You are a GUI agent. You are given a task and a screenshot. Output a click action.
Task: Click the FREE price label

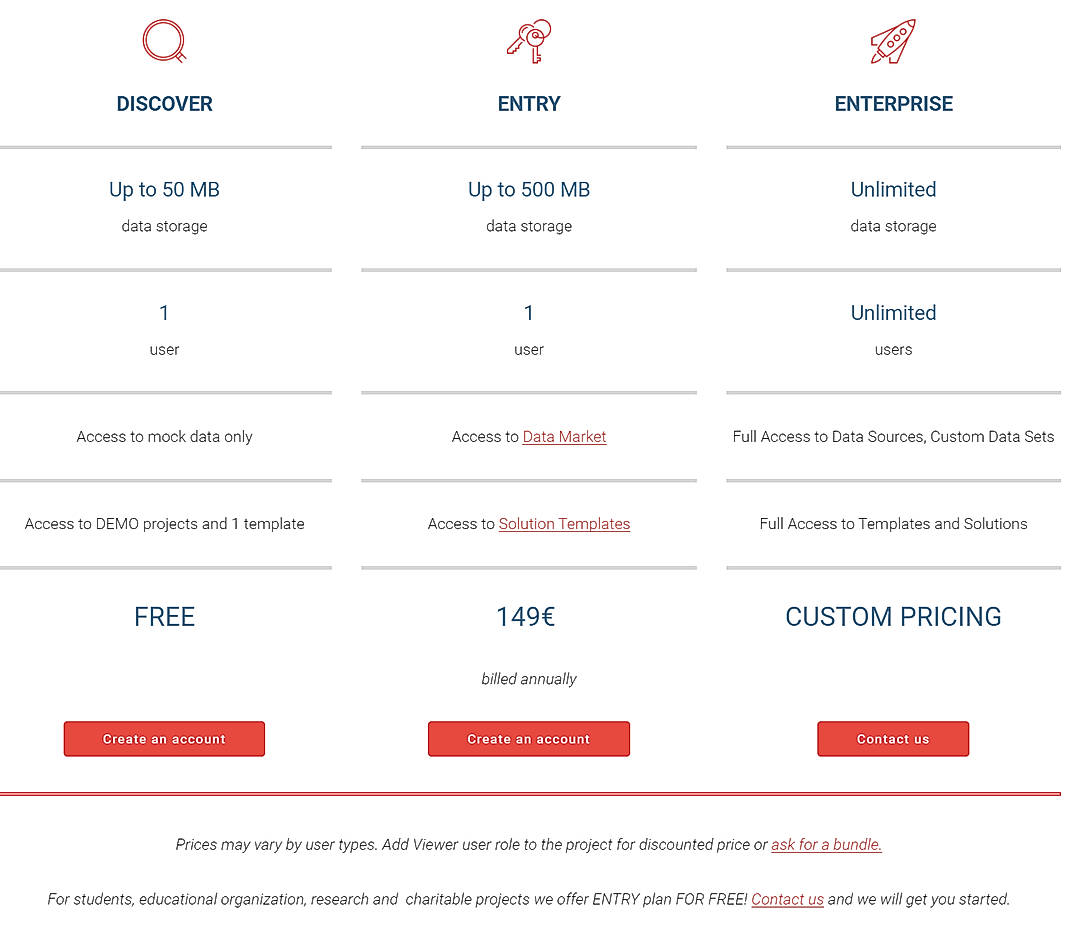click(164, 617)
